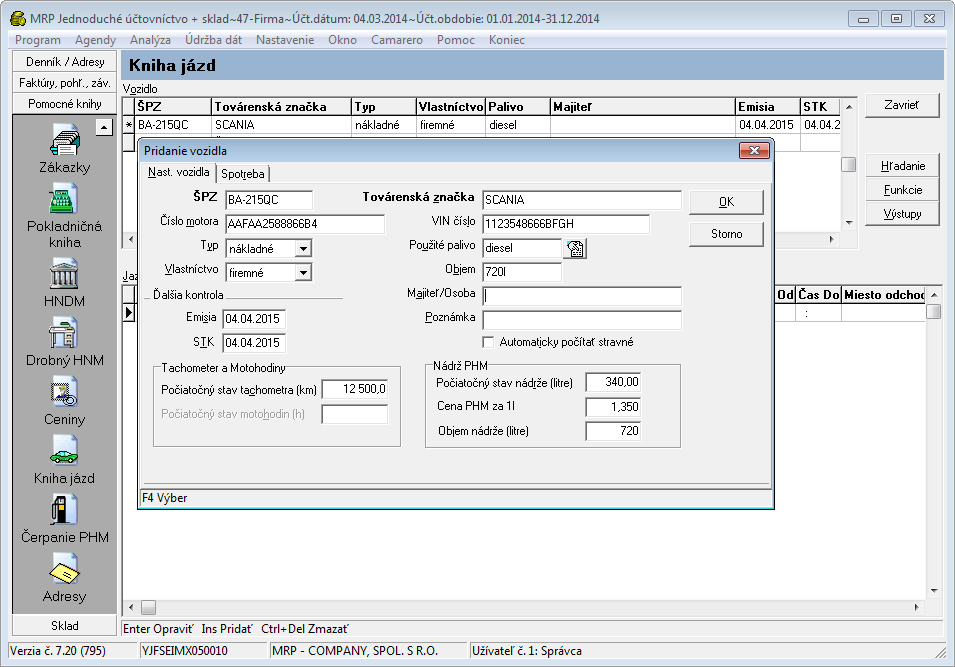Cancel with the Storno button
This screenshot has height=667, width=955.
726,234
